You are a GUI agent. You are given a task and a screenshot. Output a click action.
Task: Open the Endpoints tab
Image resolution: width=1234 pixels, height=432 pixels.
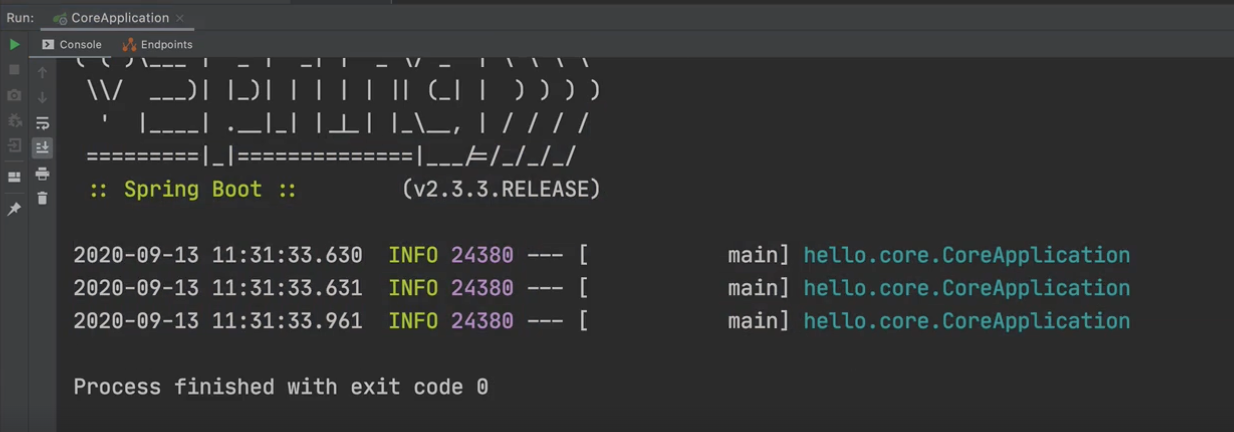click(x=157, y=44)
